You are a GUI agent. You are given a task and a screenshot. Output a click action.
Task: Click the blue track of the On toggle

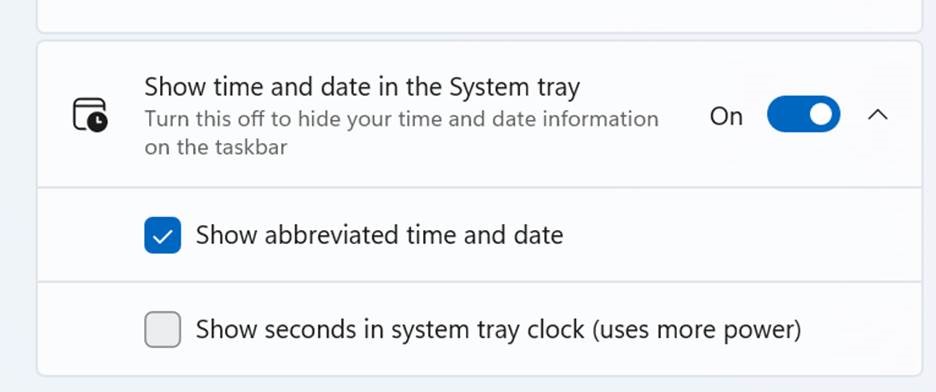(x=788, y=114)
